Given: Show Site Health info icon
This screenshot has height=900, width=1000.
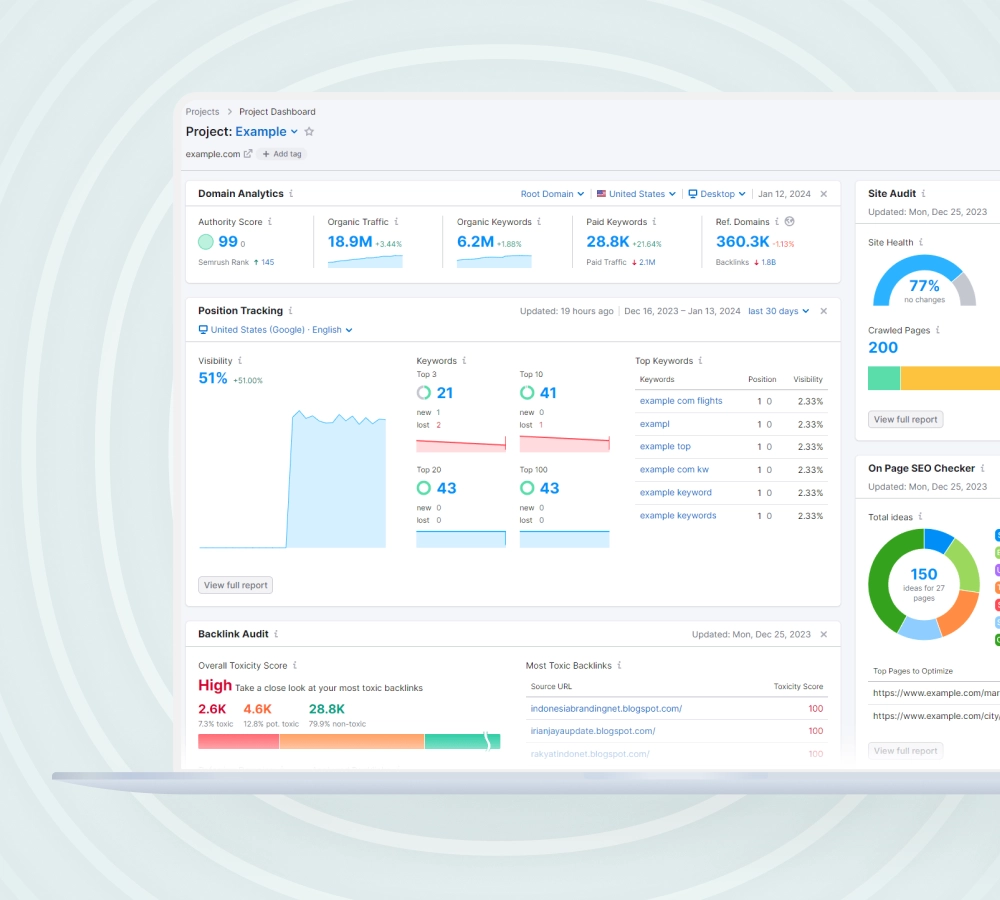Looking at the screenshot, I should click(921, 242).
